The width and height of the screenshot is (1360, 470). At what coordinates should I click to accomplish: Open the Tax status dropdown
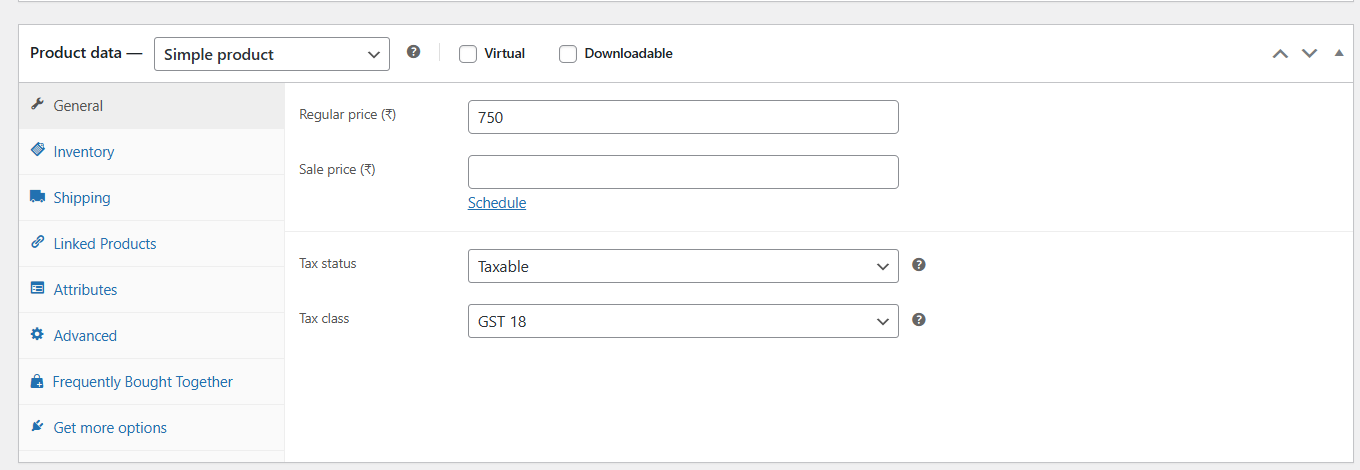(683, 266)
